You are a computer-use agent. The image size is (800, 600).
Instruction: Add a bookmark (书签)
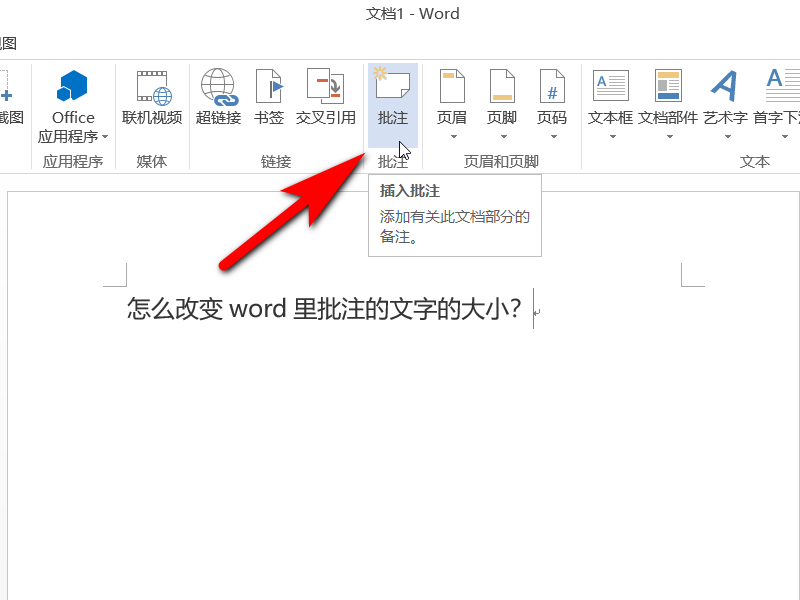[269, 97]
